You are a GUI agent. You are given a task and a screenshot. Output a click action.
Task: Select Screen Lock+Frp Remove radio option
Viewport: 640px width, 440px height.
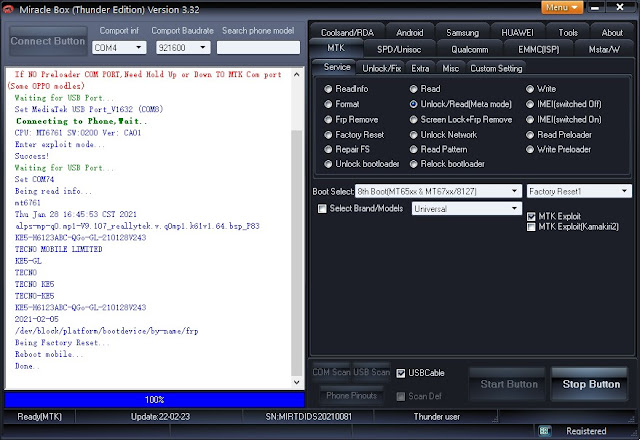413,120
